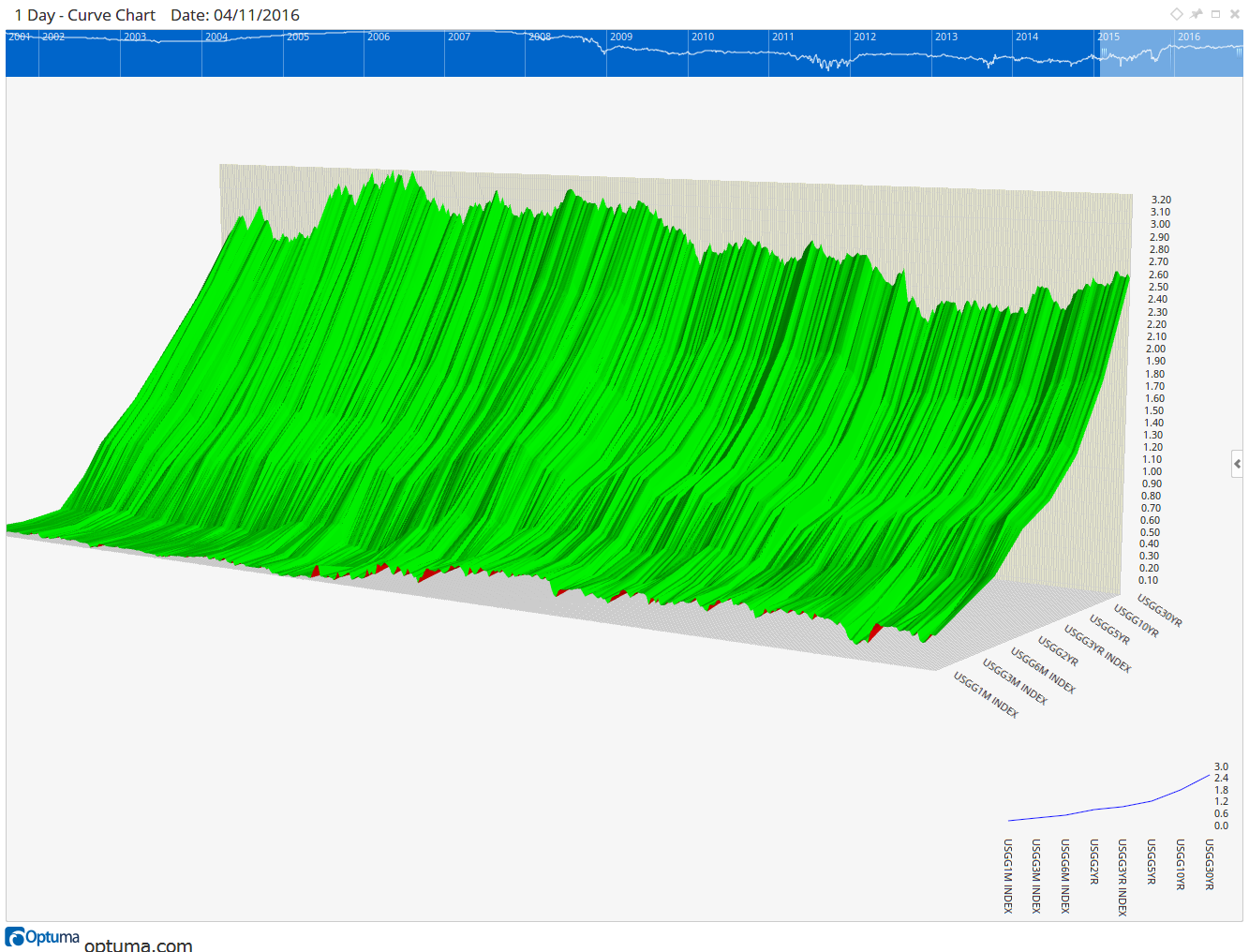Open the optuma.com link
This screenshot has width=1249, height=952.
[139, 945]
